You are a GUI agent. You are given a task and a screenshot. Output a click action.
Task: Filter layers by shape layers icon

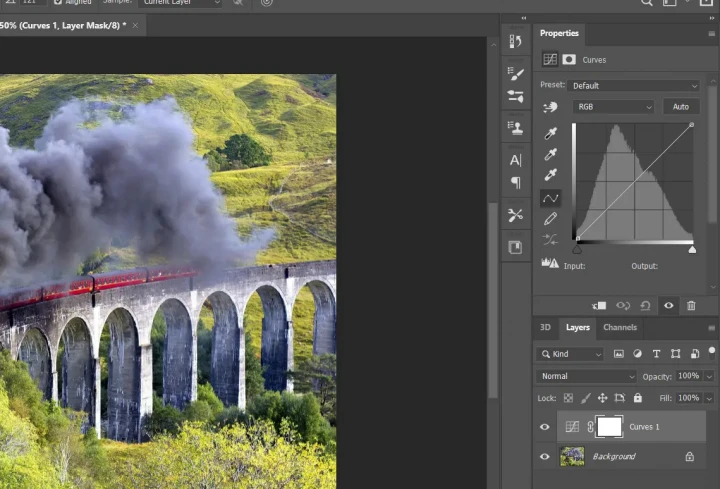click(x=675, y=354)
